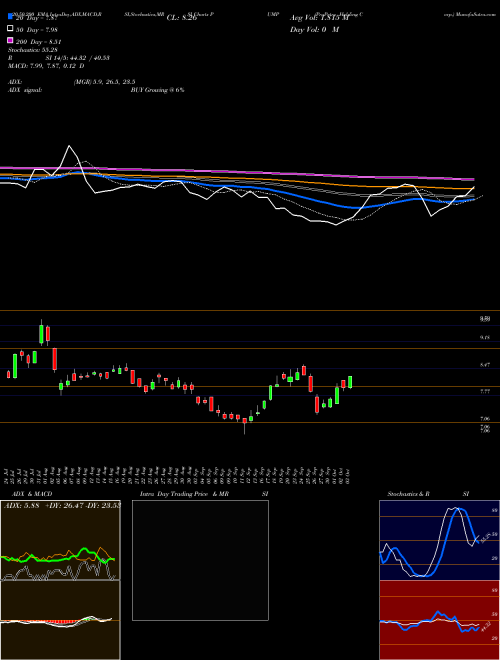Click the 'BUY Growing @ 6%' signal text
Viewport: 500px width, 660px height.
coord(157,90)
